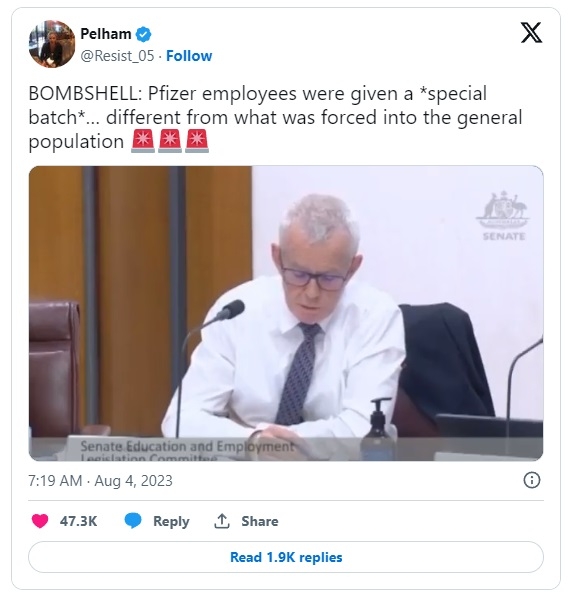Open the @Resist_05 handle link

click(117, 56)
